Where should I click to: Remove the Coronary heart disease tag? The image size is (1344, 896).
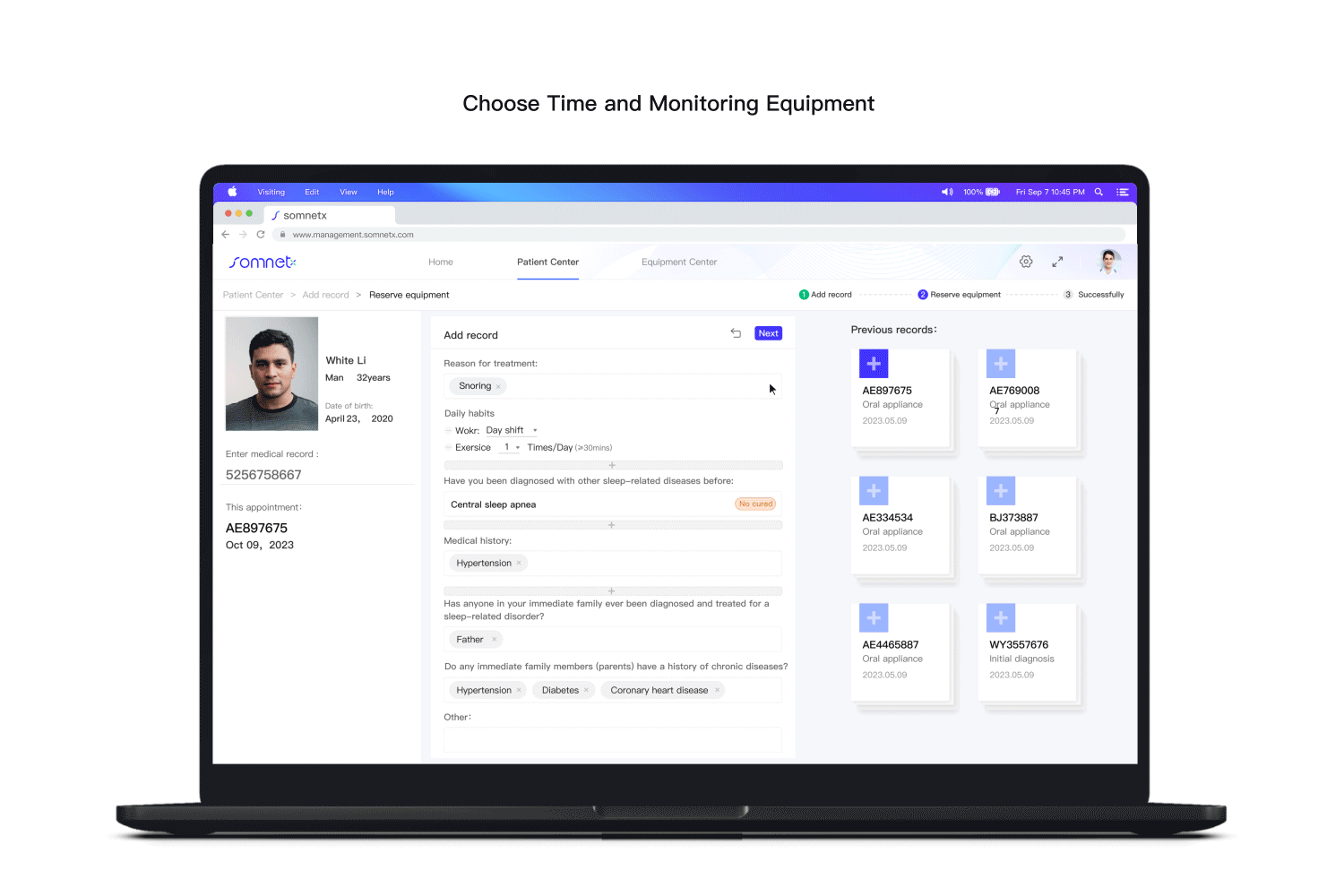(717, 690)
